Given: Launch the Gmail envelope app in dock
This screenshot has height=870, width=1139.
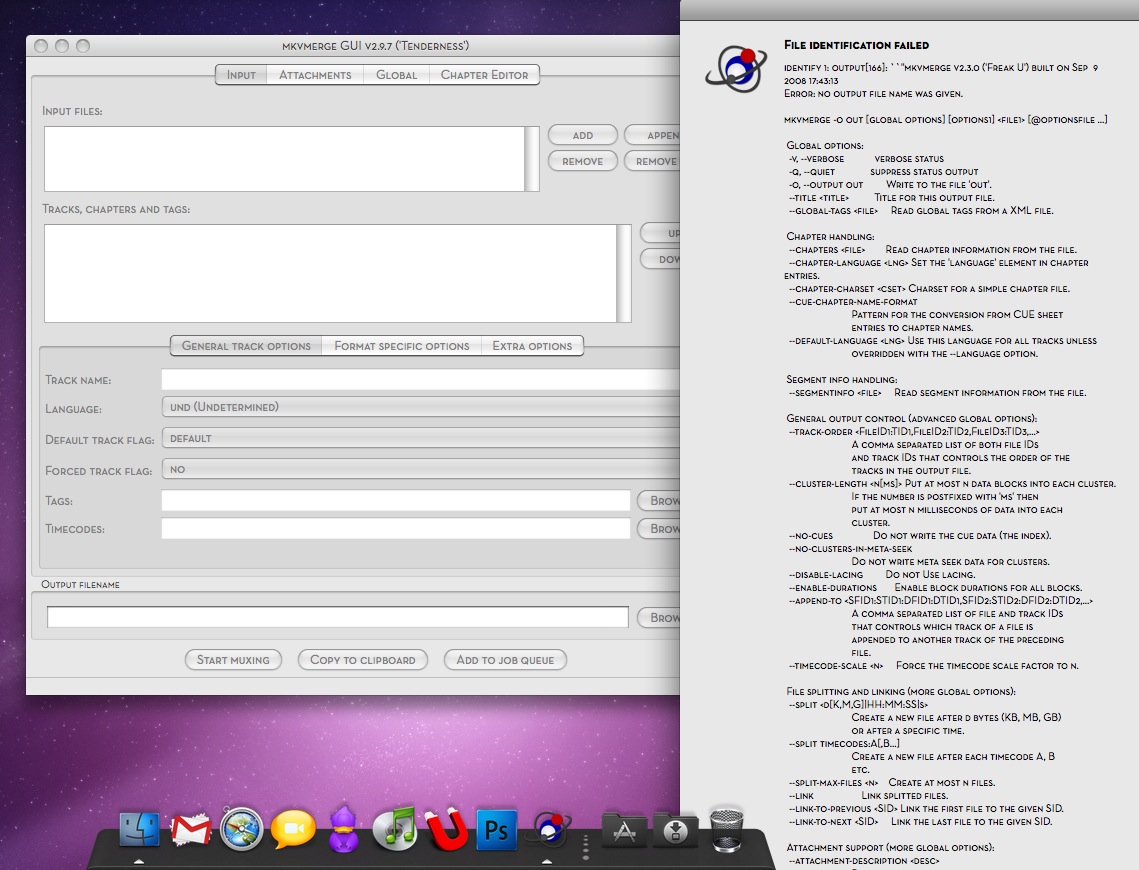Looking at the screenshot, I should (x=190, y=829).
